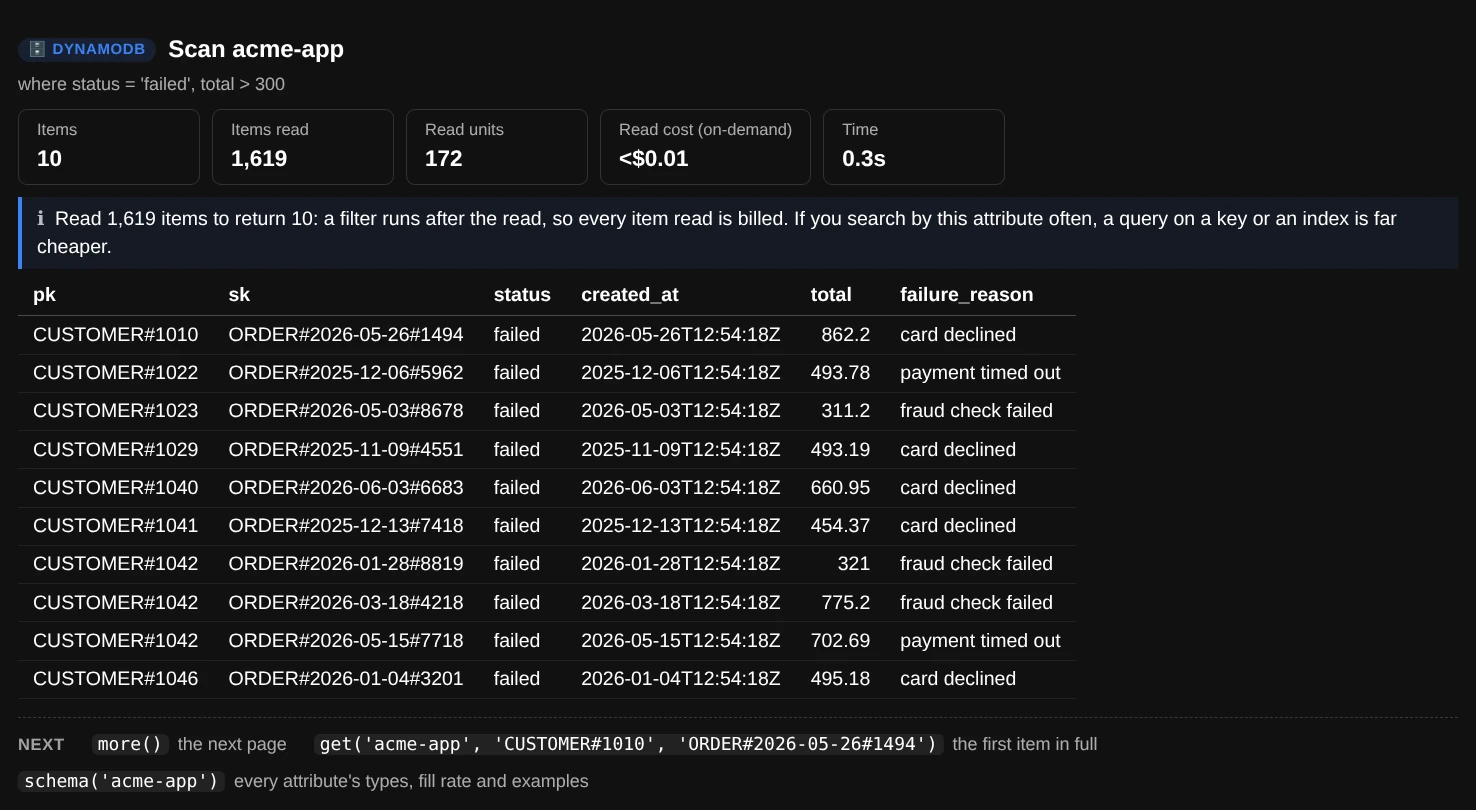Click the Items read stat card

[303, 147]
